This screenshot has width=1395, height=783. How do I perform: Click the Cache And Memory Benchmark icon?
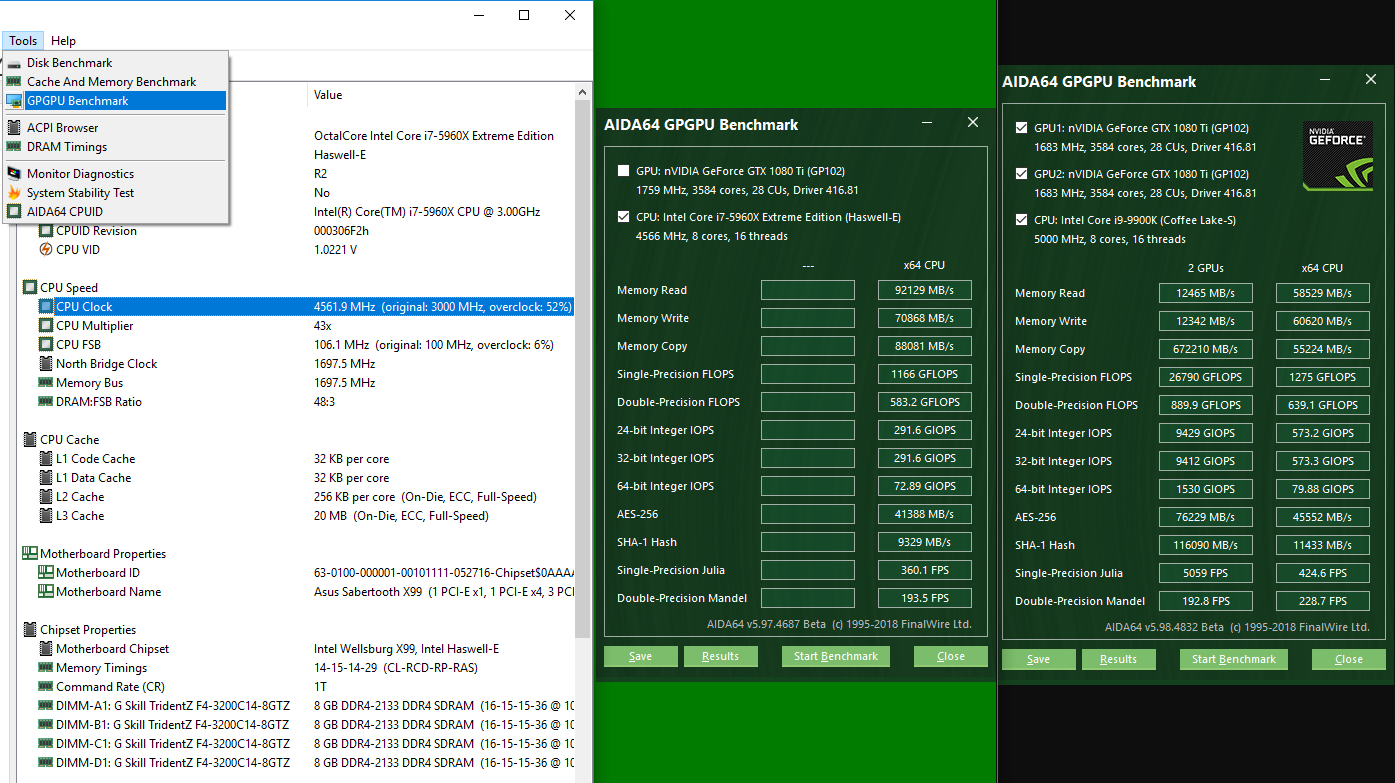pyautogui.click(x=14, y=82)
